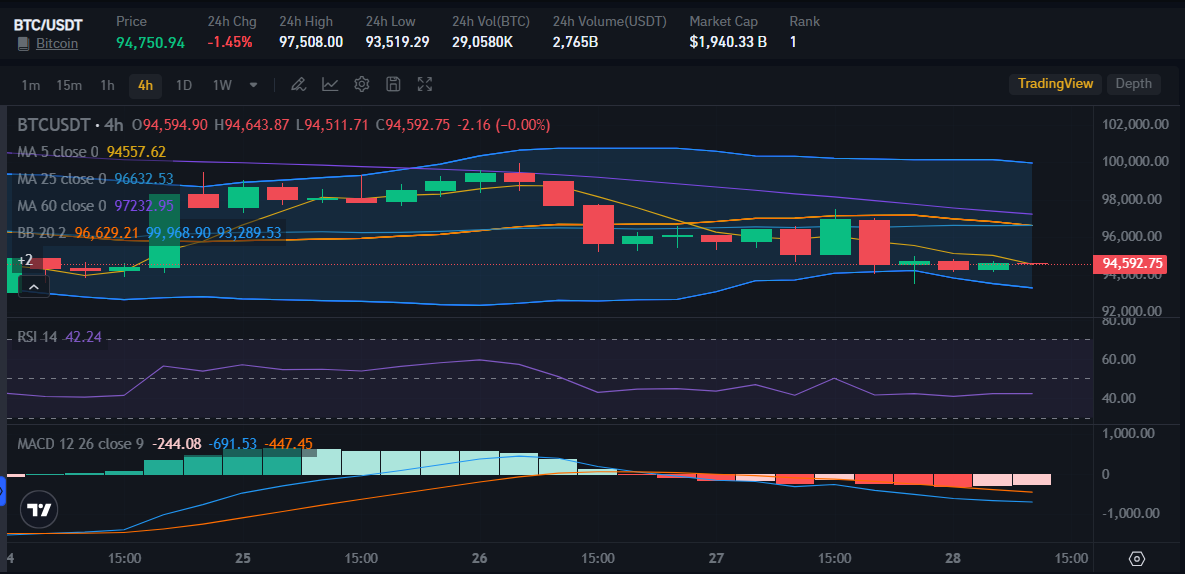Click the +2 hidden indicators label

click(25, 260)
